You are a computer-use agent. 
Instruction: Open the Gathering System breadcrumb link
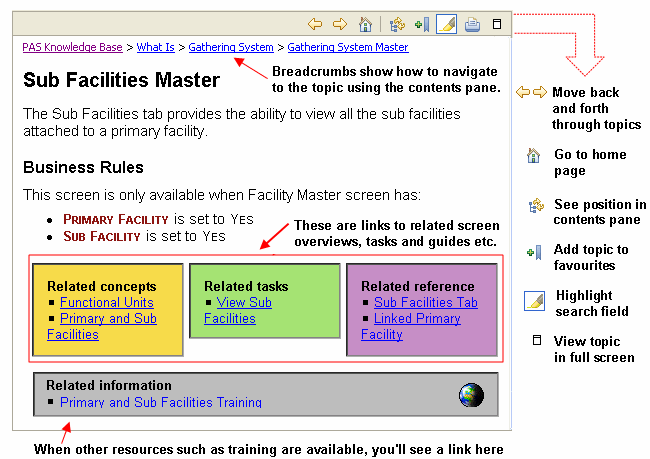click(231, 47)
